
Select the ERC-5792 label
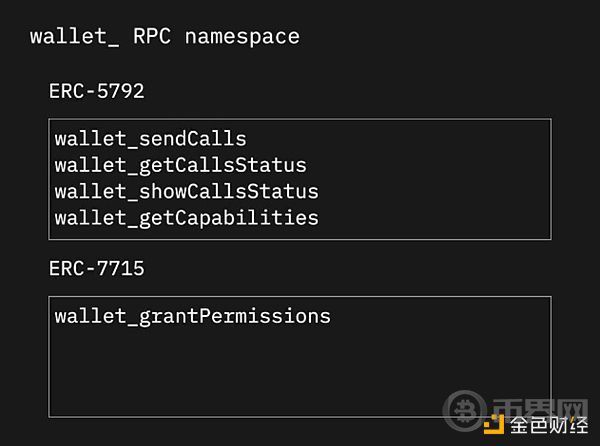pos(97,91)
